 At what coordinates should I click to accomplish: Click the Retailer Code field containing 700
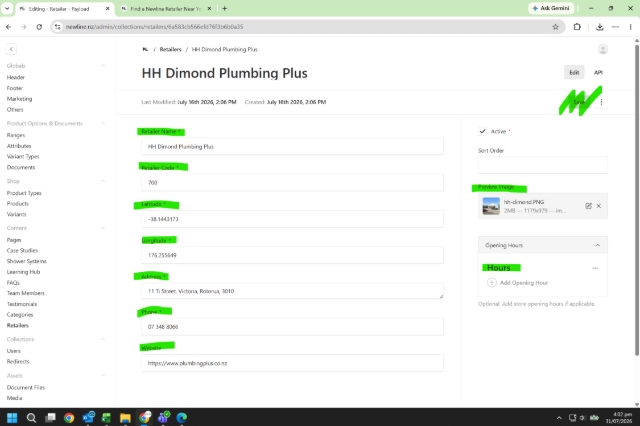click(x=292, y=182)
